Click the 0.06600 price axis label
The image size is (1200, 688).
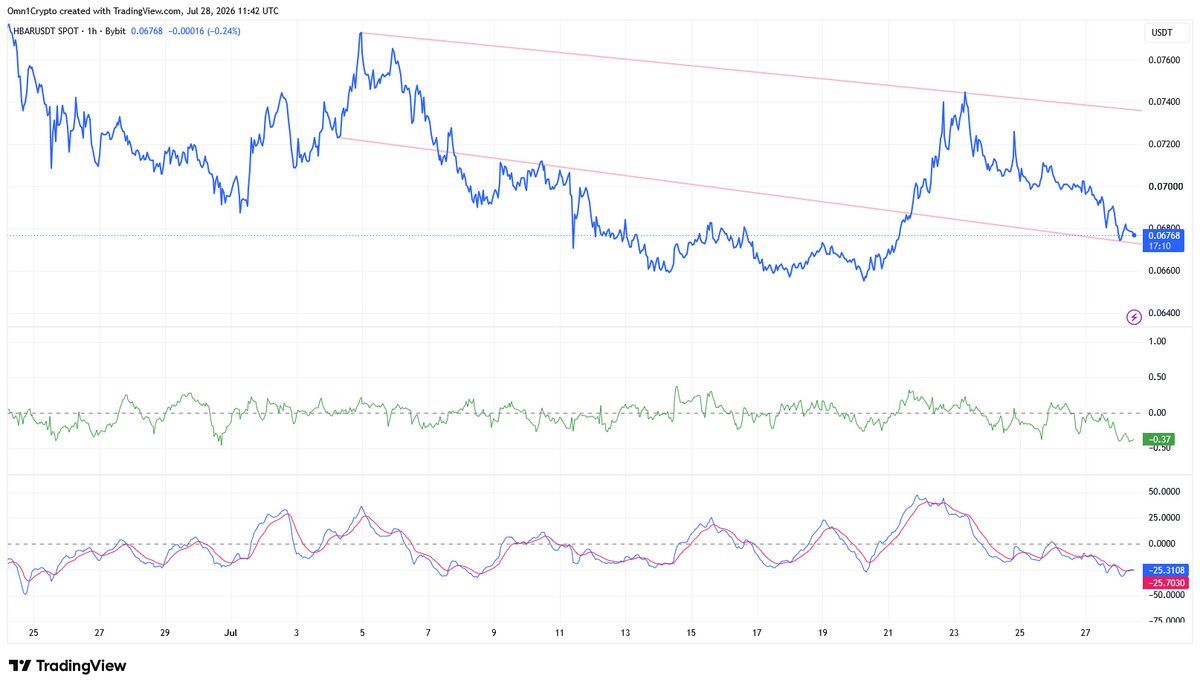coord(1163,271)
